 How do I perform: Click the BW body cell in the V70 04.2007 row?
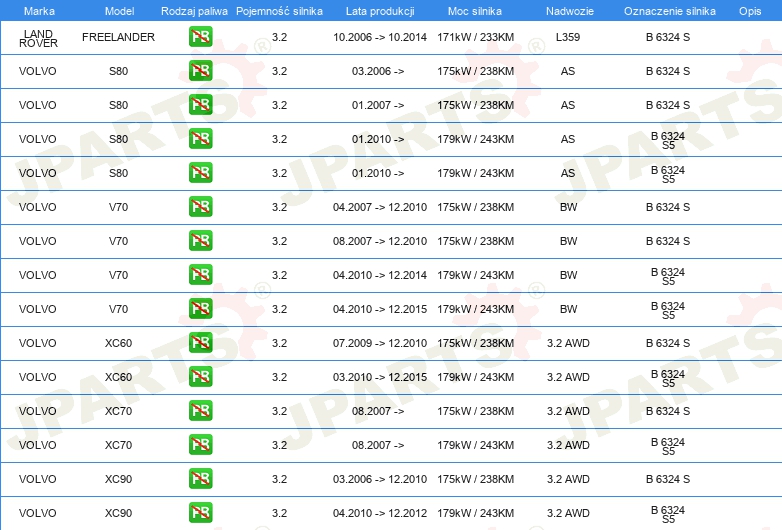tap(568, 207)
